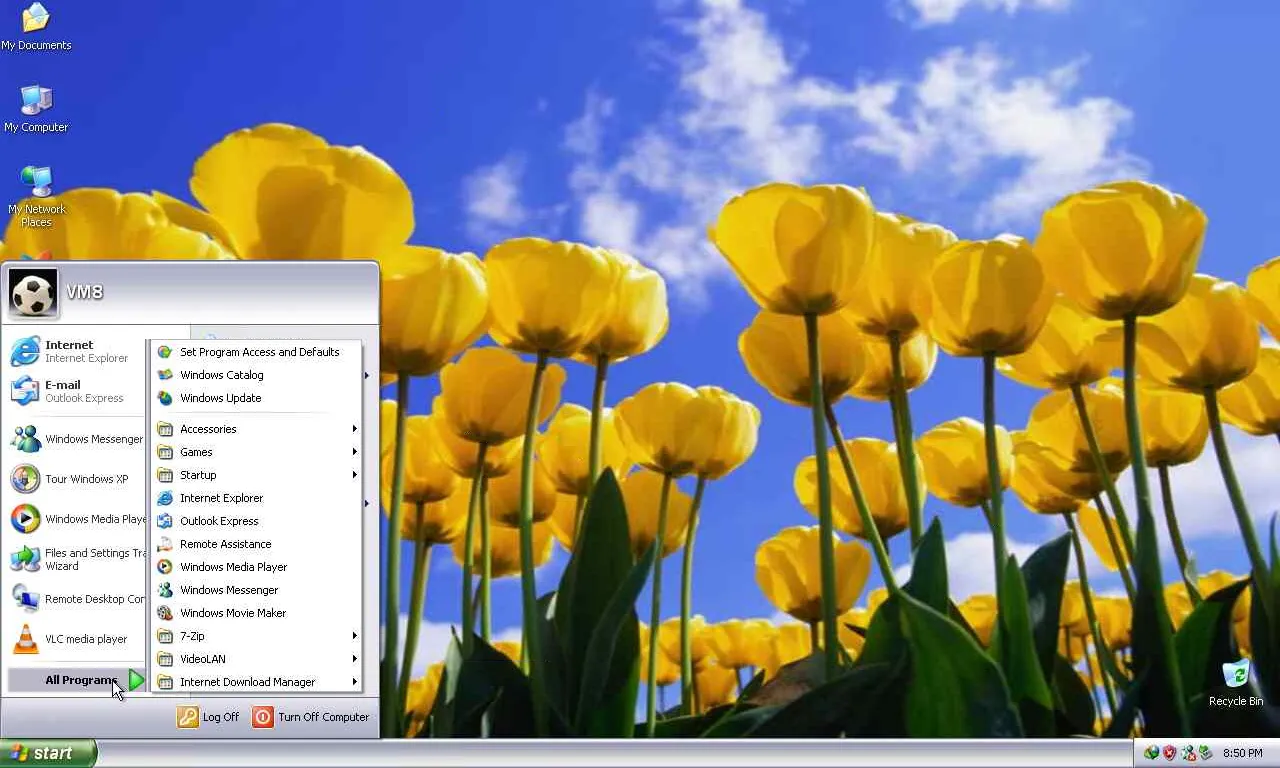Open Set Program Access and Defaults
Screen dimensions: 1280x768
tap(256, 352)
